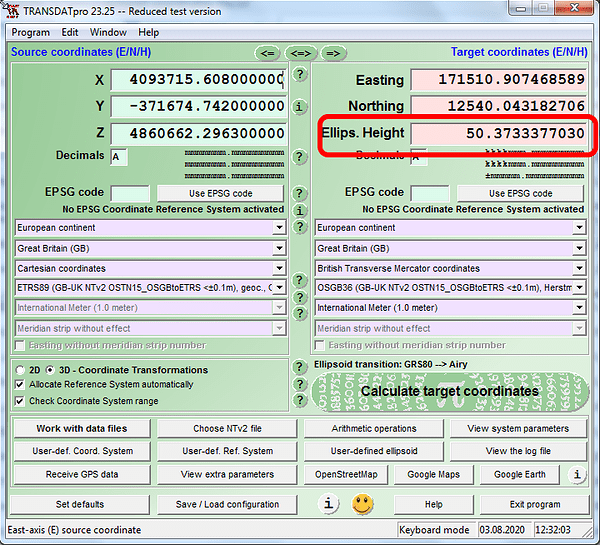600x545 pixels.
Task: Expand source ETRS89 reference system dropdown
Action: pyautogui.click(x=279, y=287)
